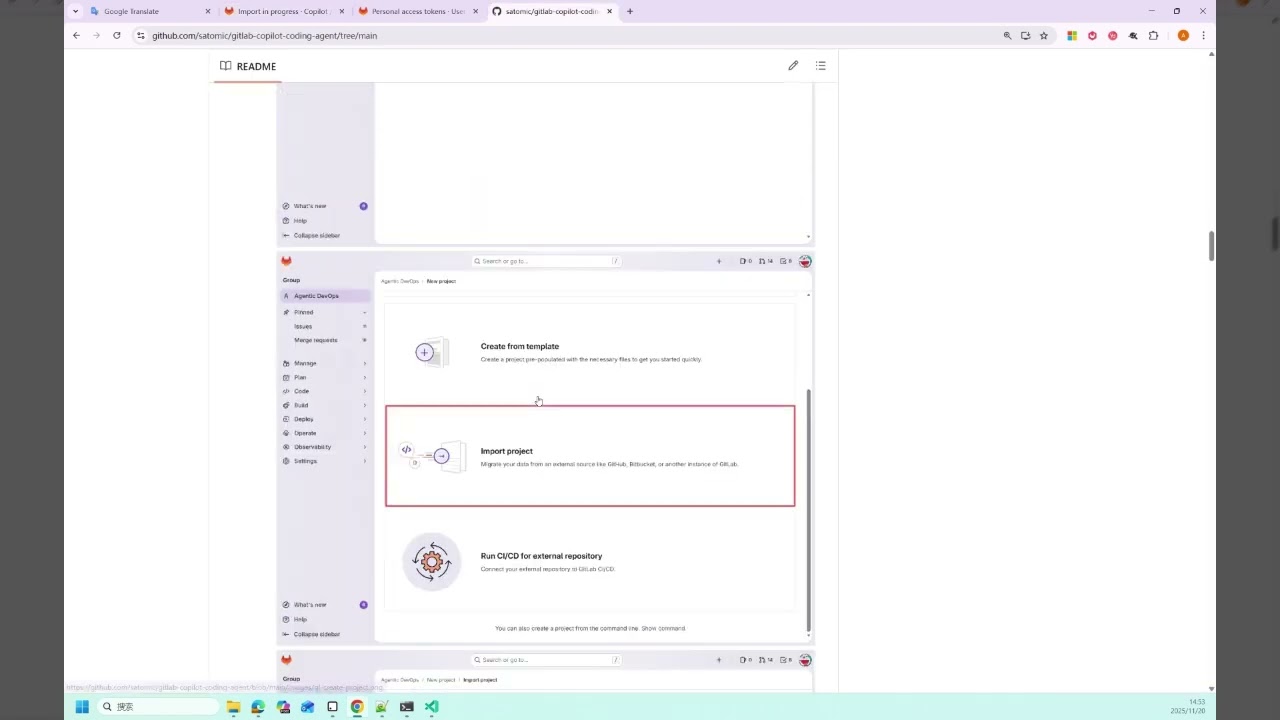The image size is (1280, 720).
Task: Click the README heading tab
Action: coord(248,66)
